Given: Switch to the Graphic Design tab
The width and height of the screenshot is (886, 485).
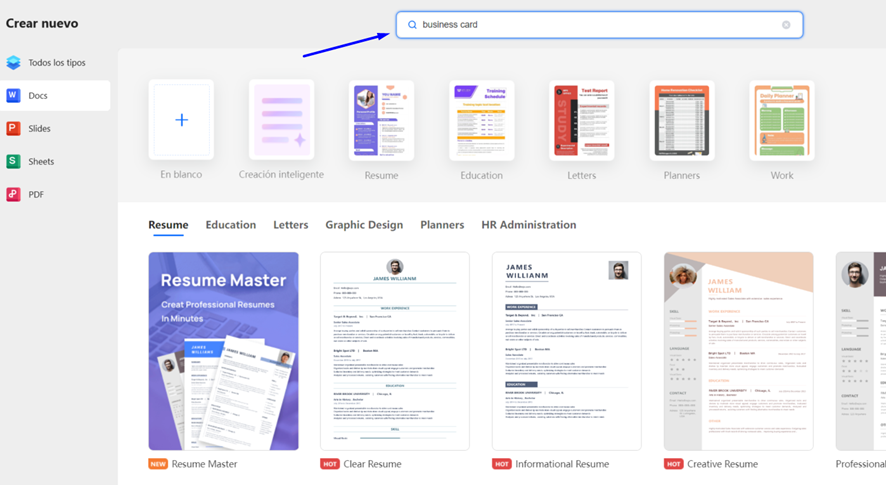Looking at the screenshot, I should coord(364,225).
